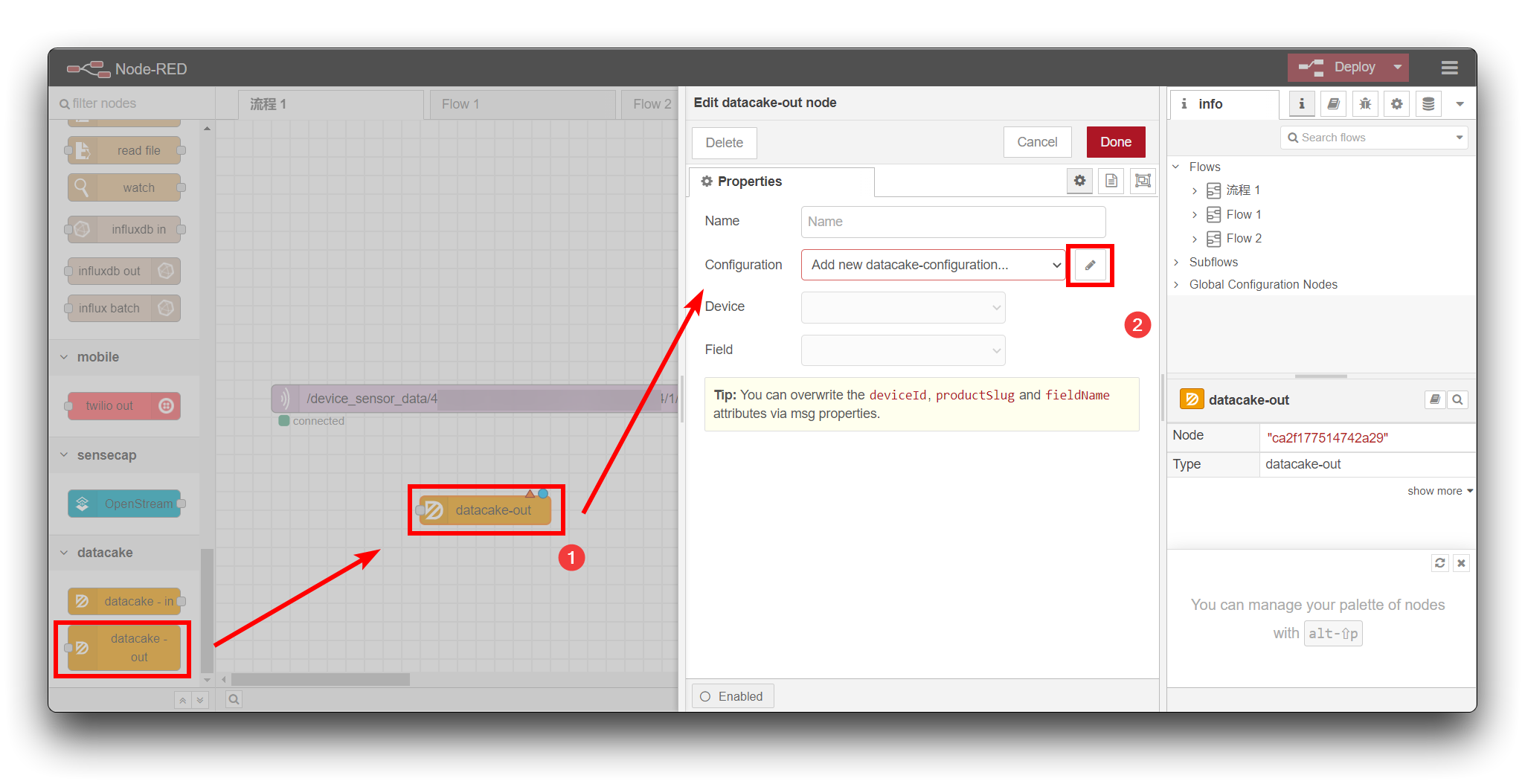Select the OpenStream palette node
This screenshot has height=784, width=1525.
[124, 504]
